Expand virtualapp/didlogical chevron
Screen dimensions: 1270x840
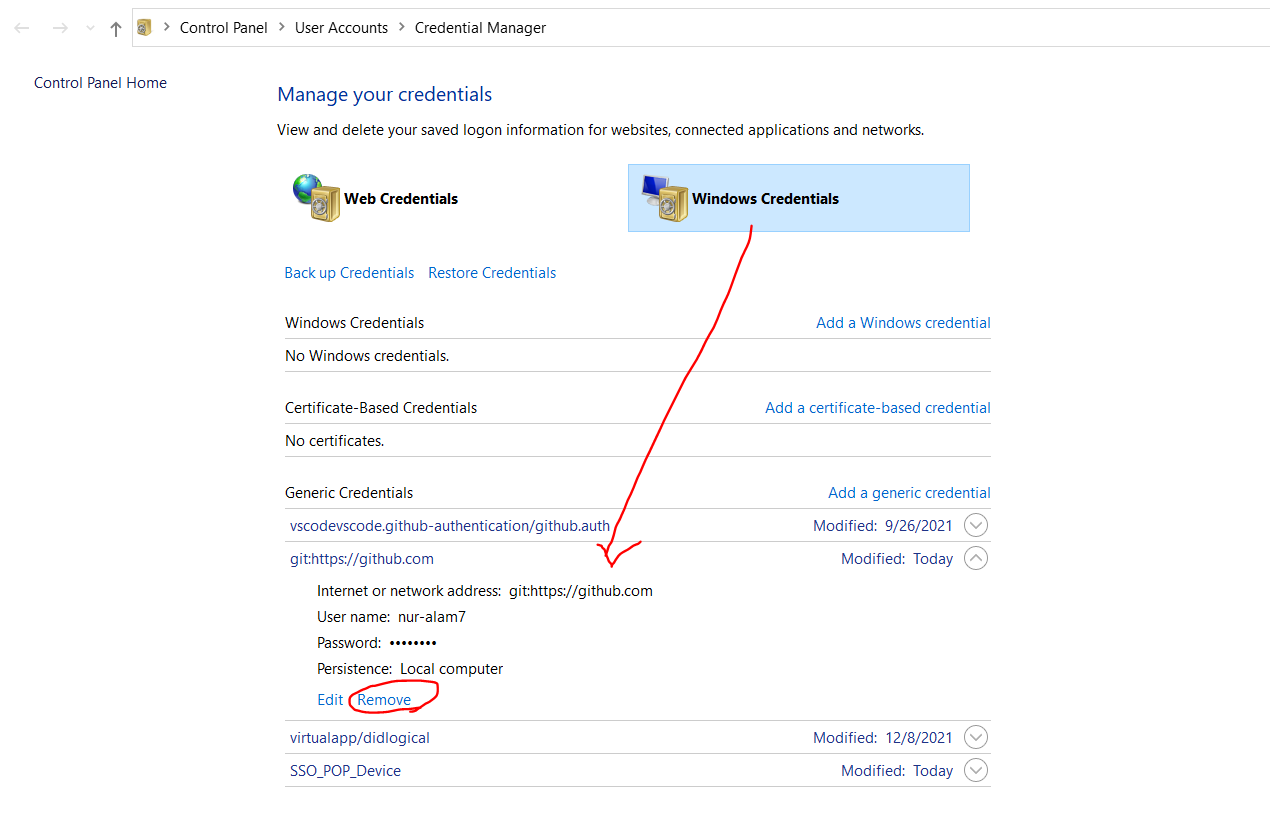(976, 737)
